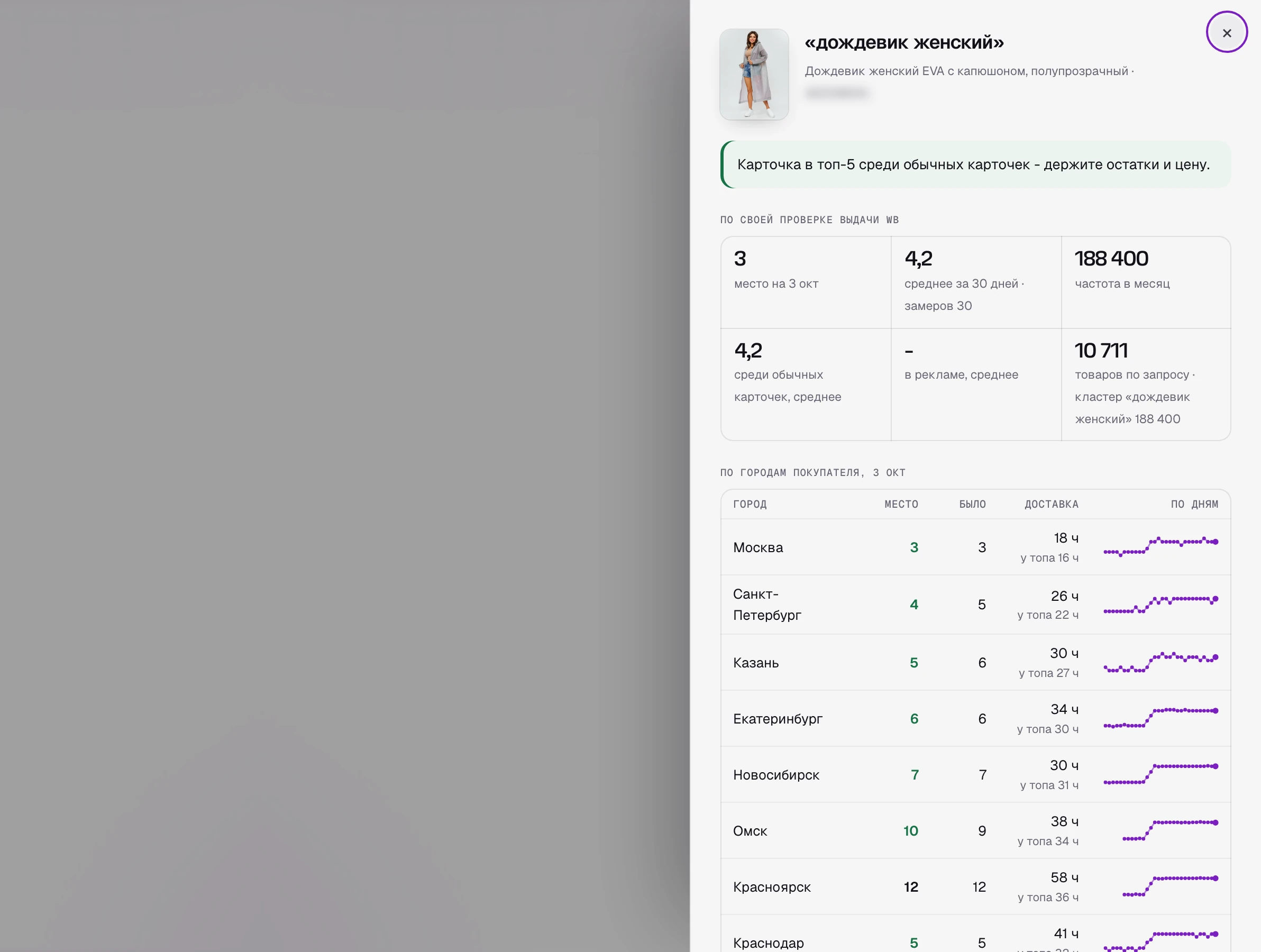Click the Красноярск daily position sparkline
This screenshot has width=1261, height=952.
pyautogui.click(x=1171, y=886)
